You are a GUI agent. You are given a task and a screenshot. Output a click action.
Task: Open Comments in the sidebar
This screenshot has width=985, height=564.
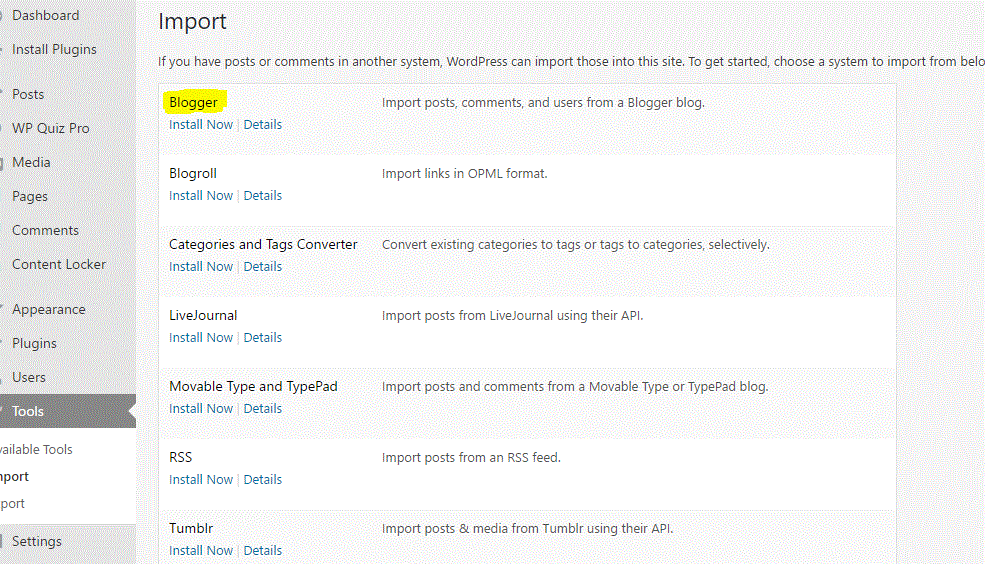coord(45,230)
